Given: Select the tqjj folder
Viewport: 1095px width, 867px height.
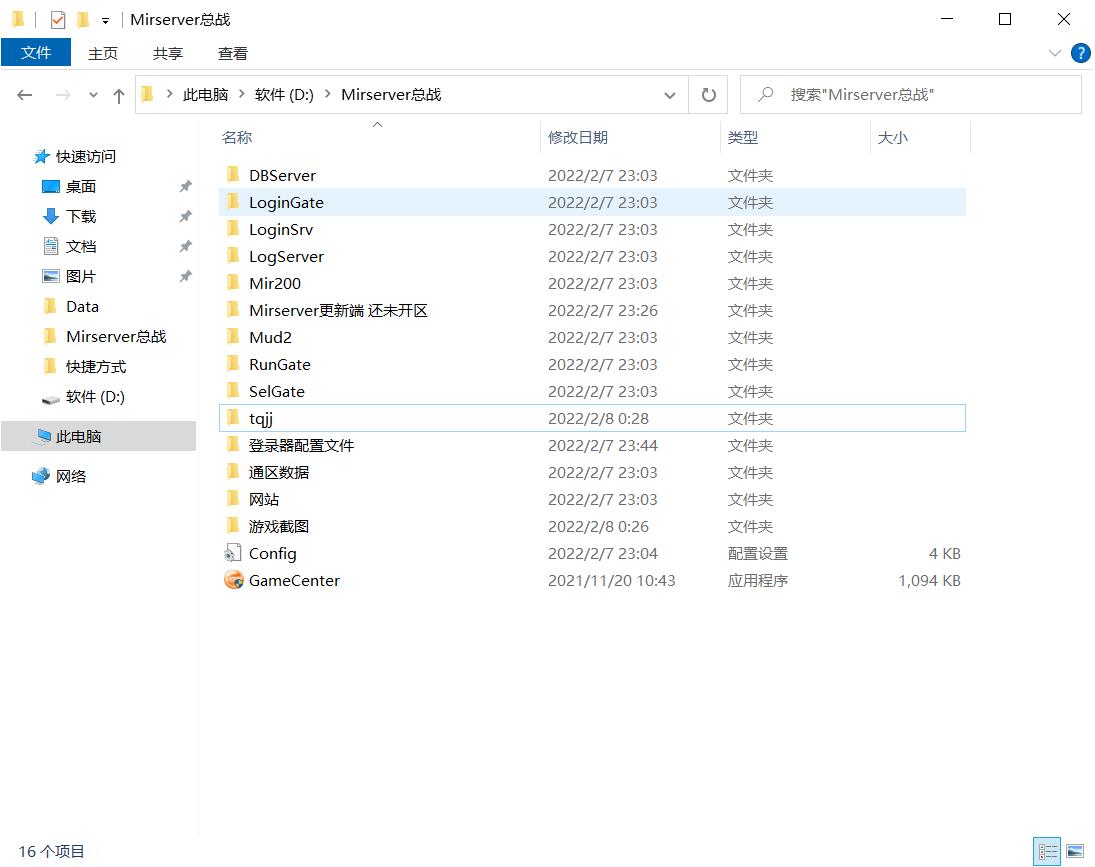Looking at the screenshot, I should pos(260,418).
